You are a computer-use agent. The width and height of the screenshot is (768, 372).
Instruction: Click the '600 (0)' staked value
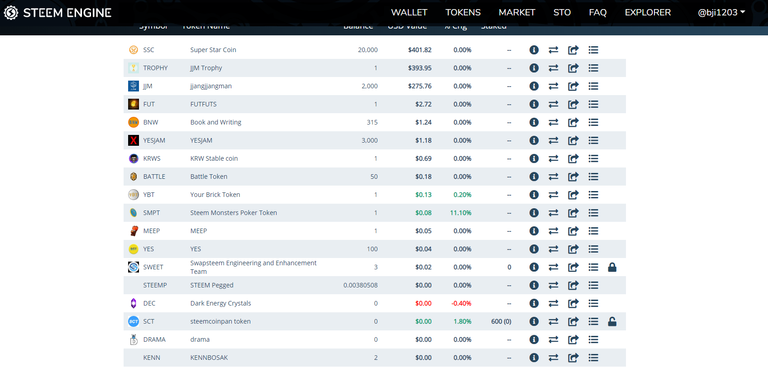pyautogui.click(x=501, y=322)
